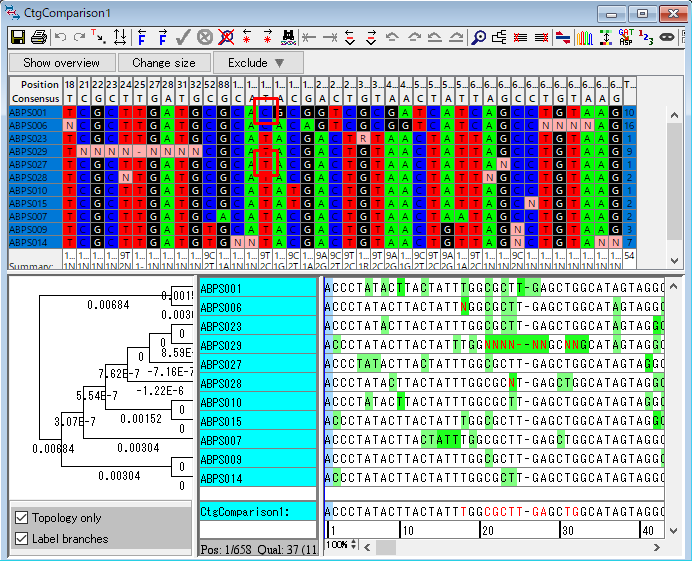Open the binoculars search tool
The width and height of the screenshot is (692, 561).
pyautogui.click(x=289, y=38)
